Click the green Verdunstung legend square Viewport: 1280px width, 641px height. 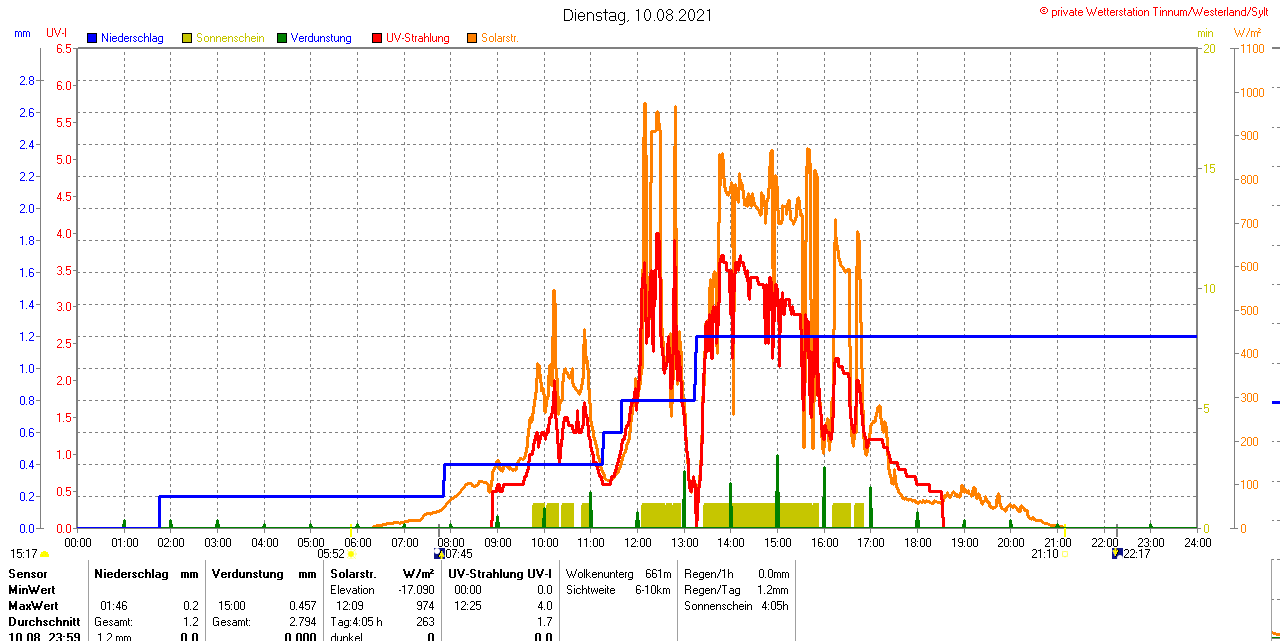(x=282, y=38)
